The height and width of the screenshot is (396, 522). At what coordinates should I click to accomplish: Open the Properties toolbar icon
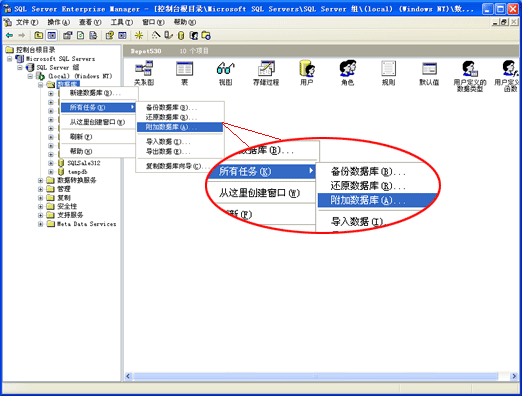tap(68, 35)
